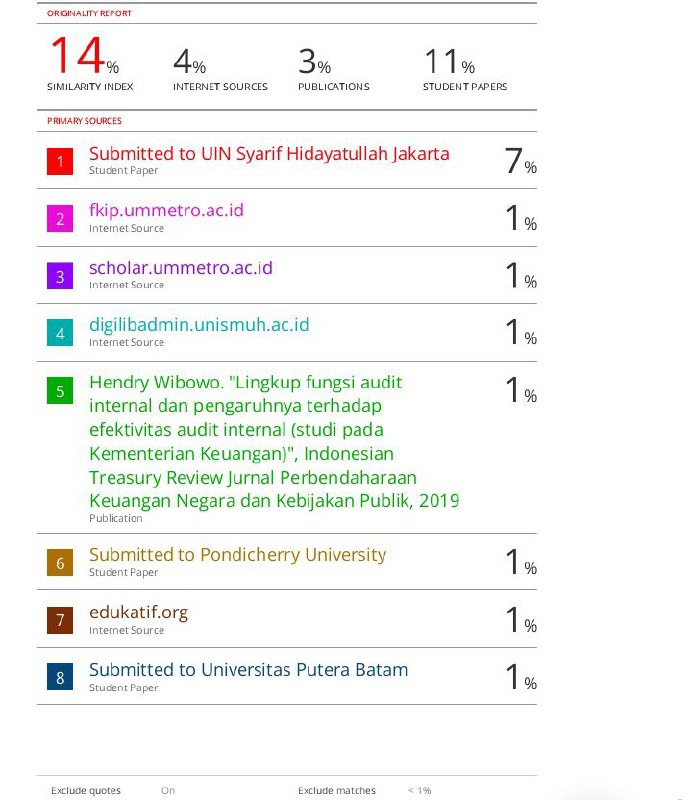Open the Hendry Wibowo publication source
Image resolution: width=692 pixels, height=800 pixels.
(274, 441)
